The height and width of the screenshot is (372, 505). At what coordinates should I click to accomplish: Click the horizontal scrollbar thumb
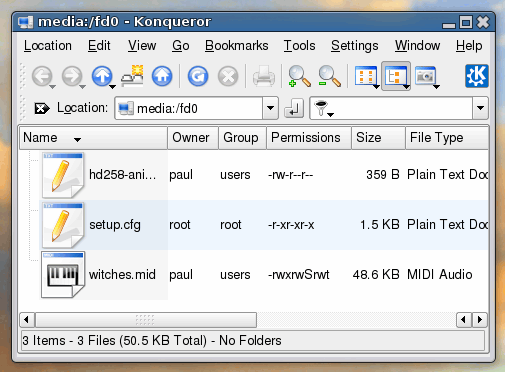pyautogui.click(x=146, y=320)
